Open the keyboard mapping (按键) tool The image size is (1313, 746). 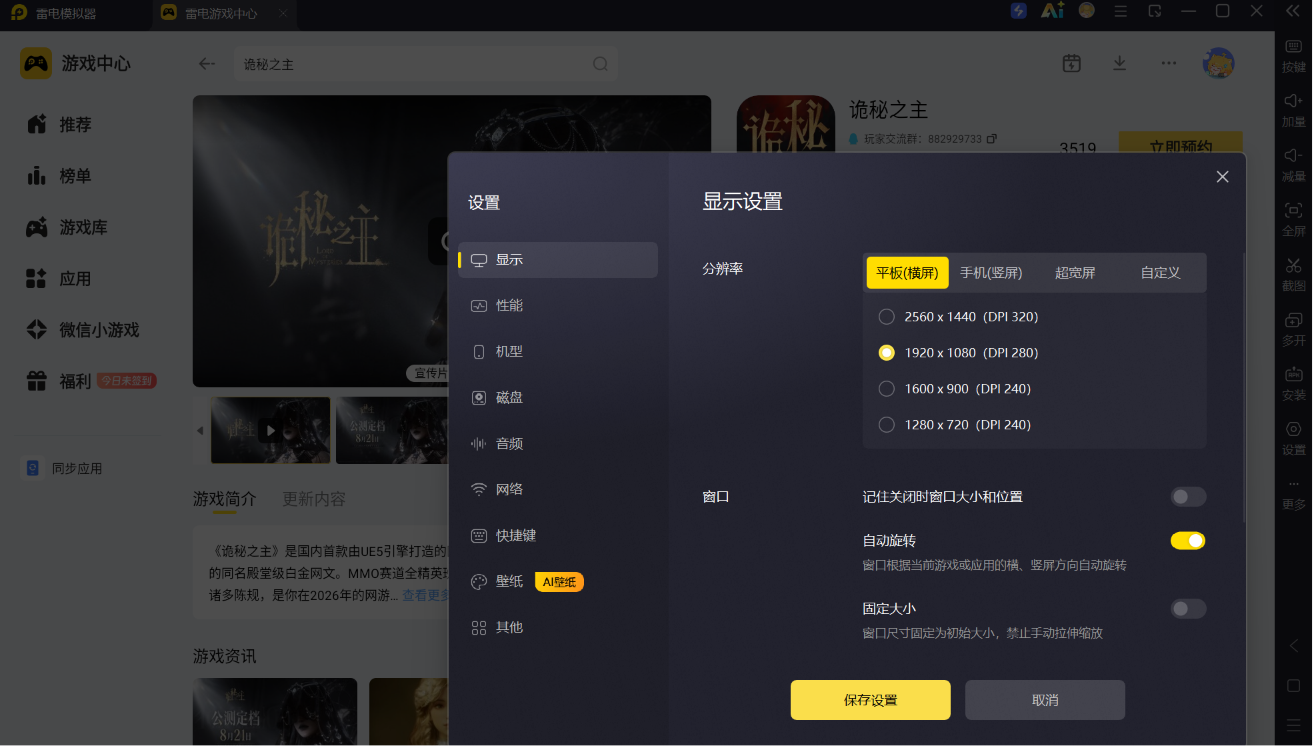(x=1294, y=55)
